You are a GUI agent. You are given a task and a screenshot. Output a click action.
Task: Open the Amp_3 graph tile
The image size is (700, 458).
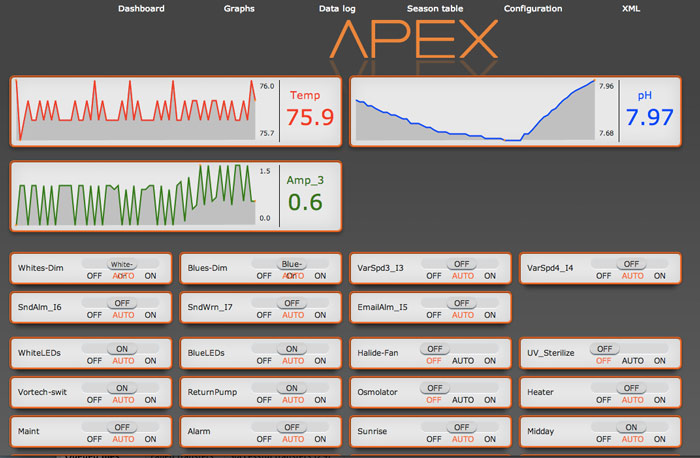pos(176,196)
